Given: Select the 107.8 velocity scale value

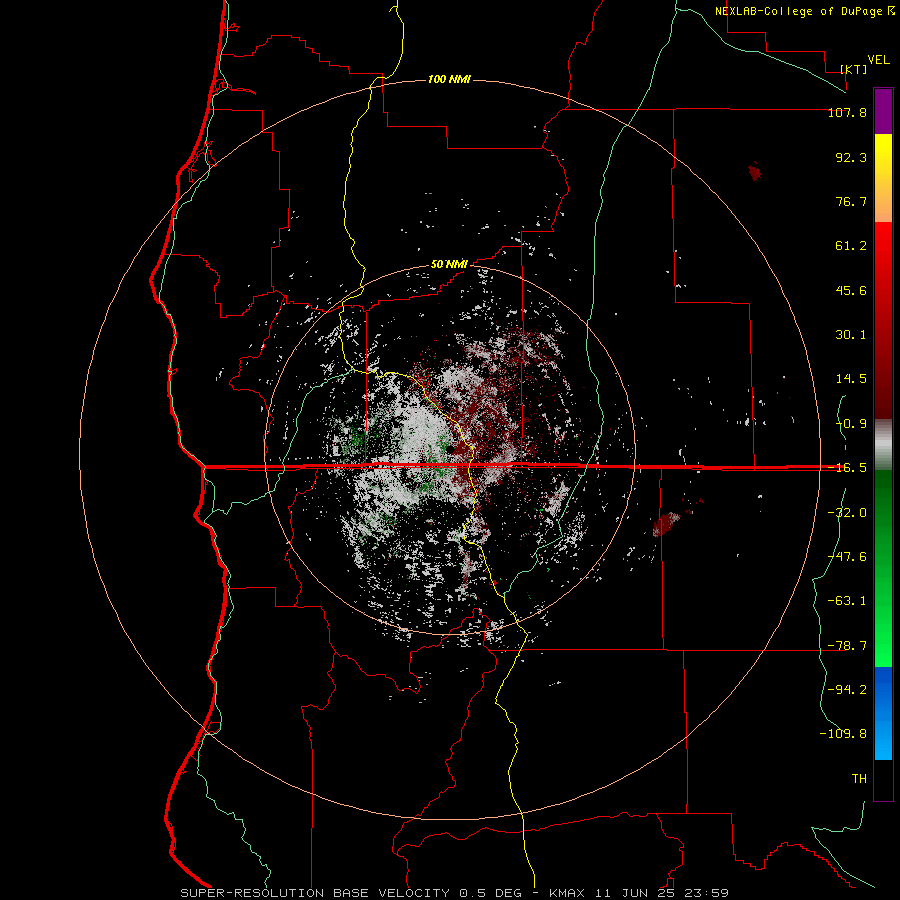Looking at the screenshot, I should pos(847,112).
